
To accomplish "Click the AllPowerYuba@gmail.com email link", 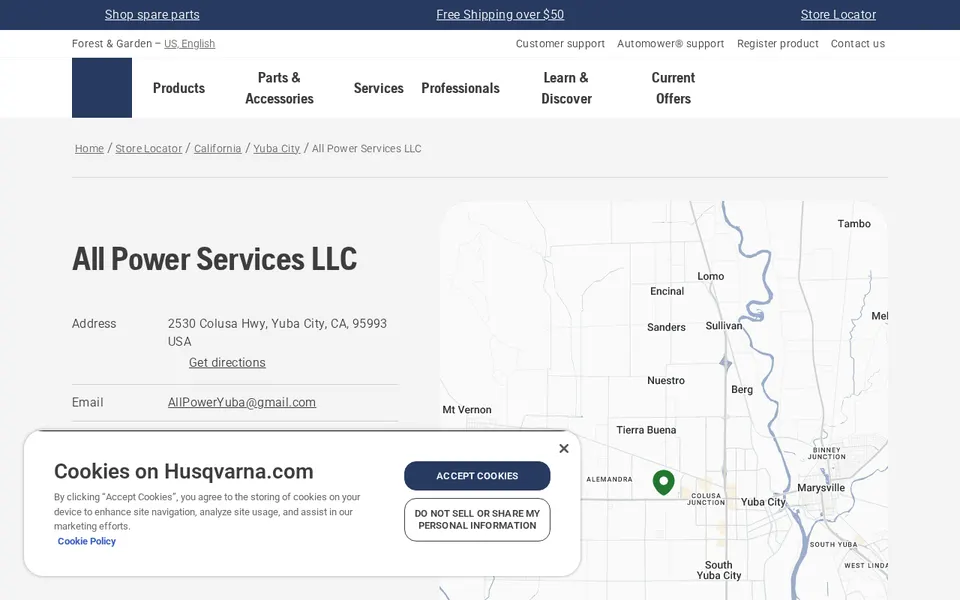I will coord(242,402).
